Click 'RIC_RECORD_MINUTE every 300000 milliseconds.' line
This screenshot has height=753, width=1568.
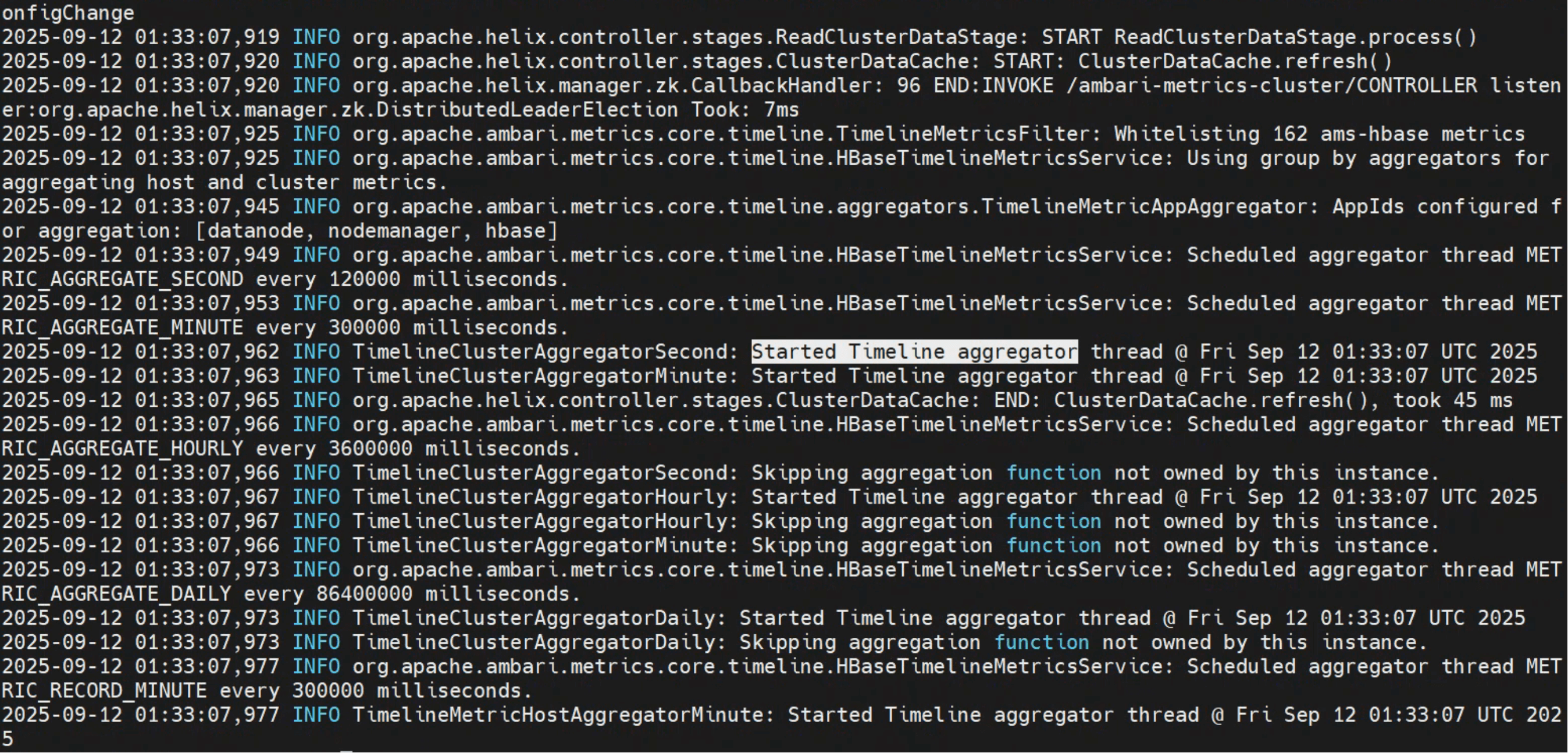point(266,691)
